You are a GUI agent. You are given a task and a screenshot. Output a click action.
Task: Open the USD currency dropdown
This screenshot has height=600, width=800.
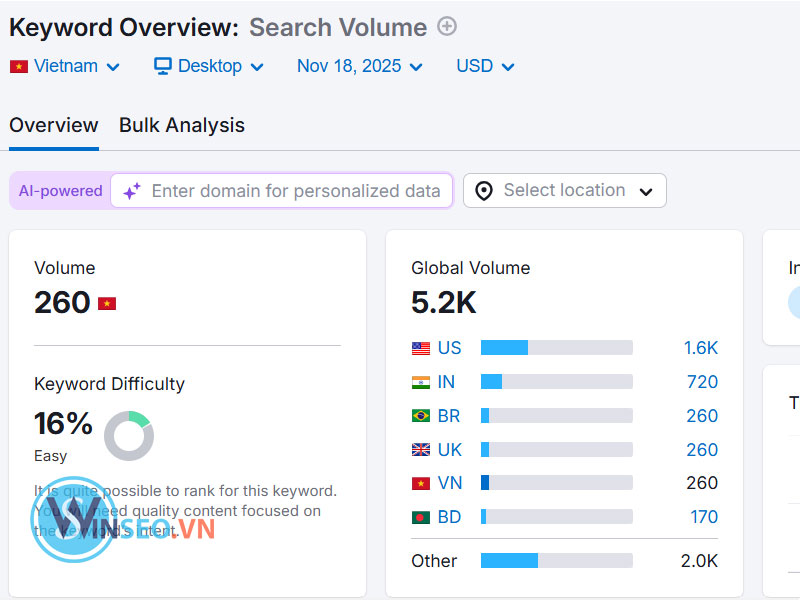484,66
